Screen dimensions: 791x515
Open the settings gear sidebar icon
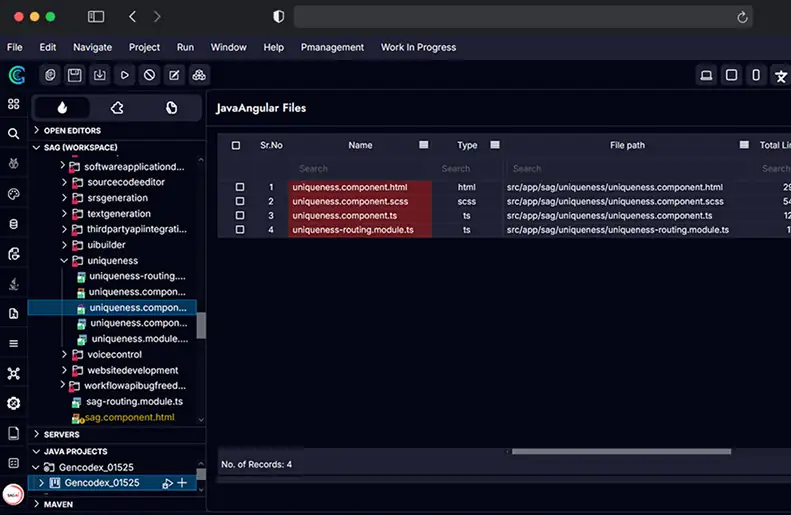click(x=14, y=403)
